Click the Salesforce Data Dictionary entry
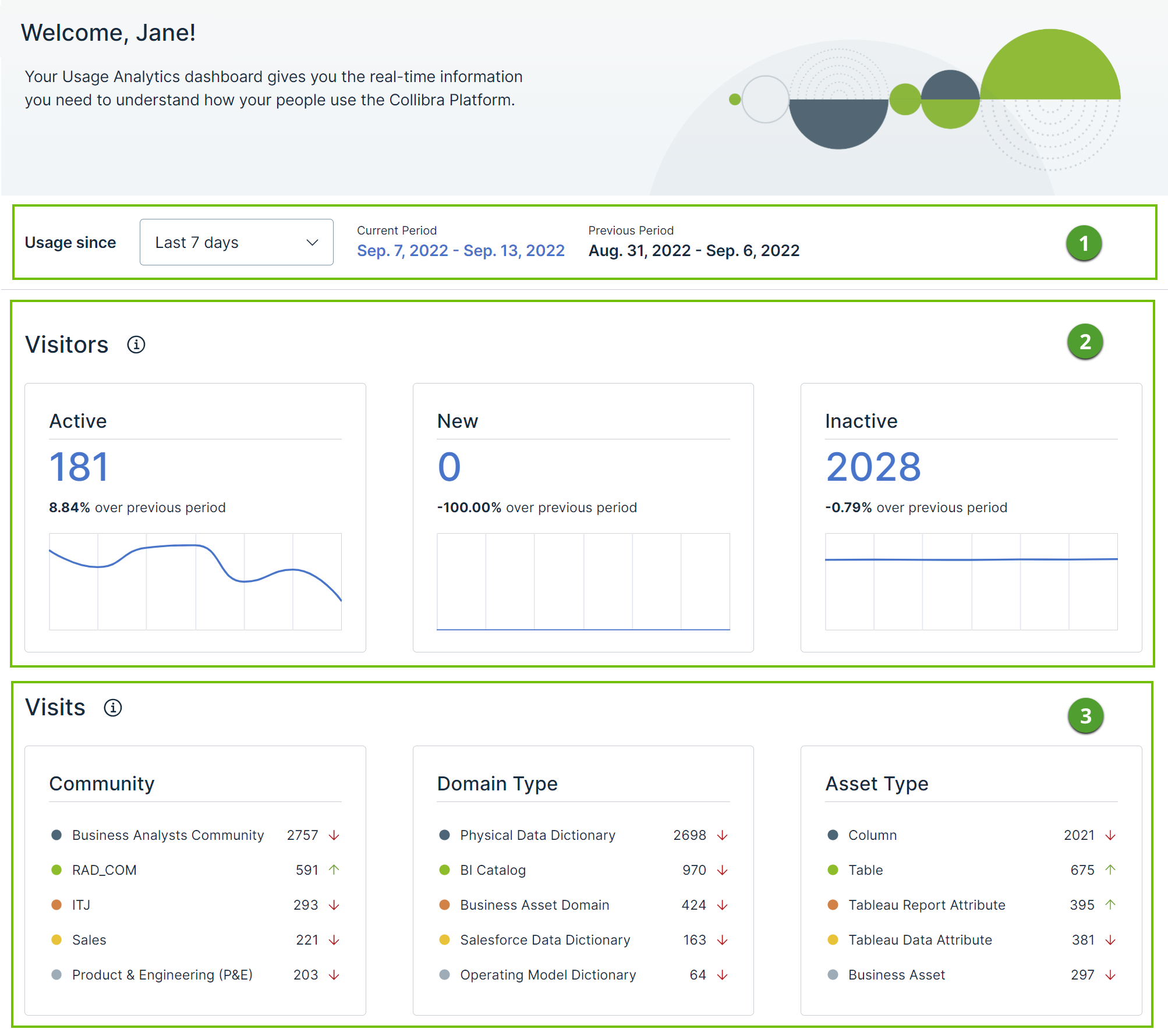1168x1036 pixels. 544,939
